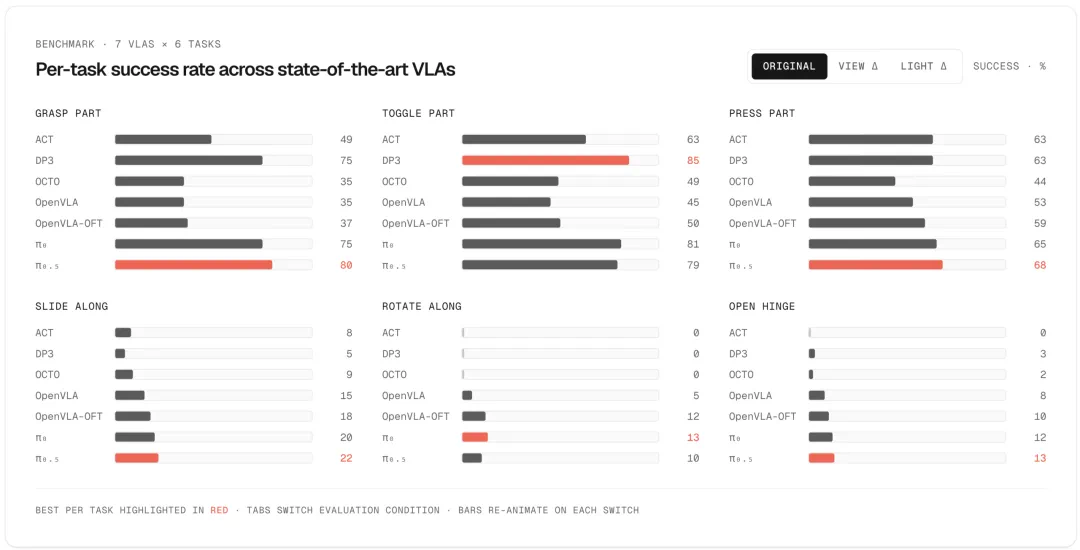
Task: Click the OpenVLA-OFT label in Press Part
Action: (x=762, y=223)
